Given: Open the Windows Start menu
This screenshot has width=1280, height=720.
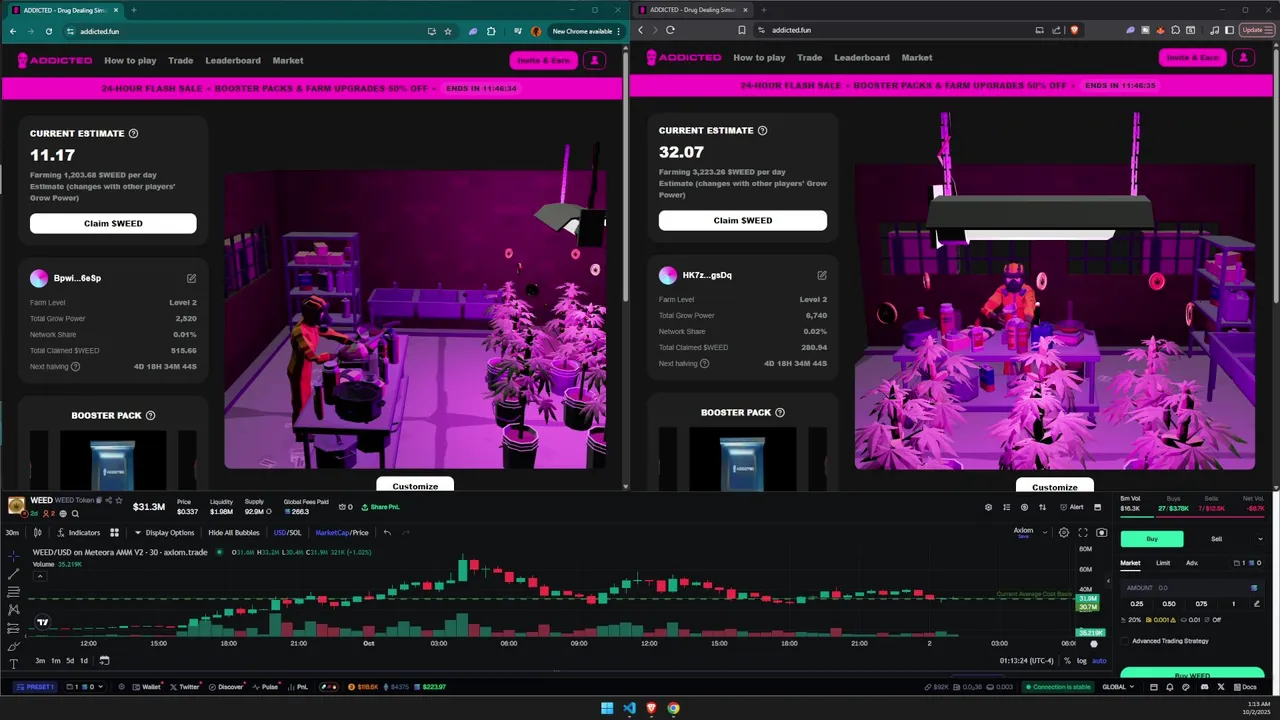Looking at the screenshot, I should (x=607, y=708).
